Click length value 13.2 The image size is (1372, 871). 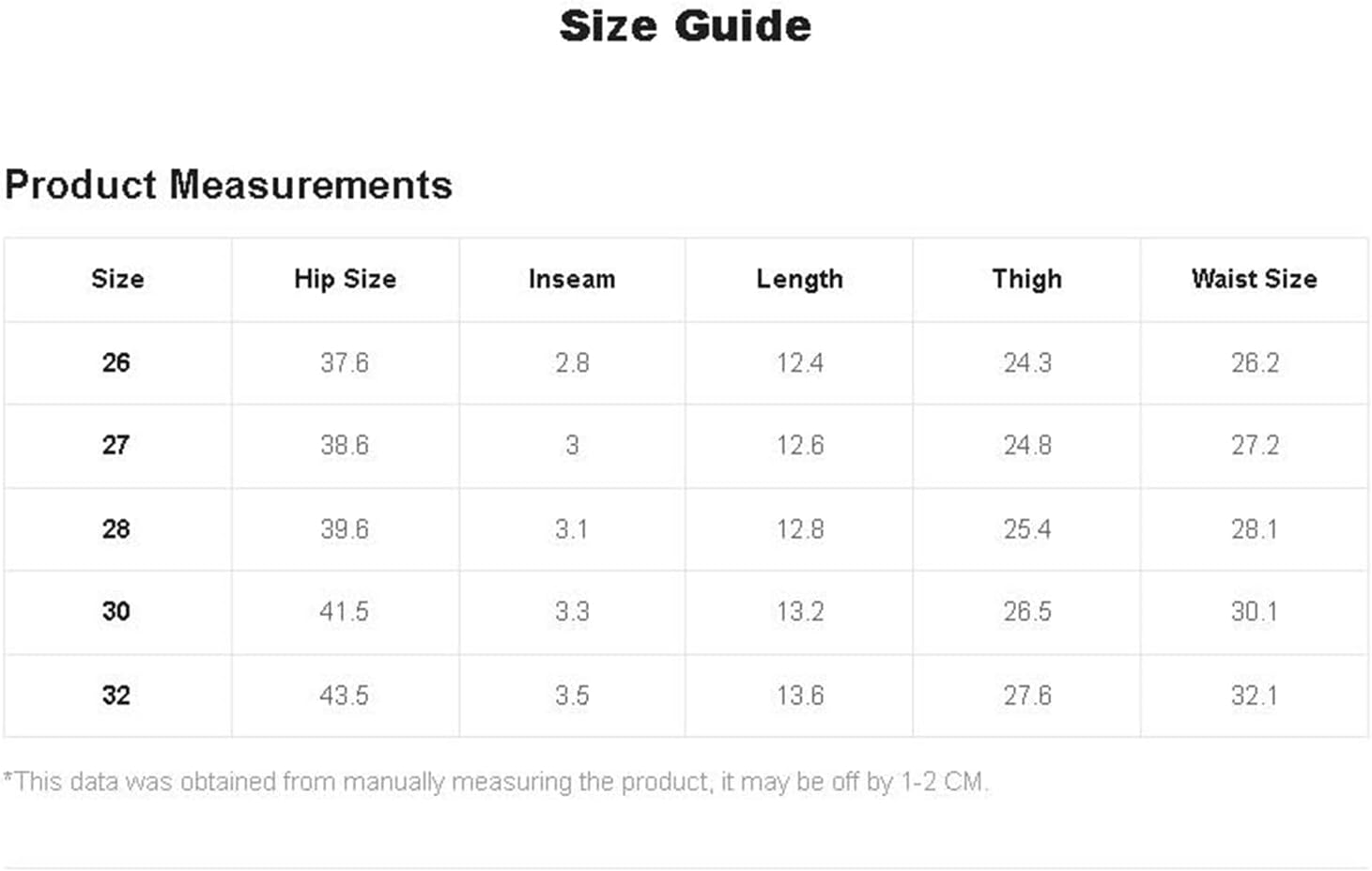(x=800, y=611)
